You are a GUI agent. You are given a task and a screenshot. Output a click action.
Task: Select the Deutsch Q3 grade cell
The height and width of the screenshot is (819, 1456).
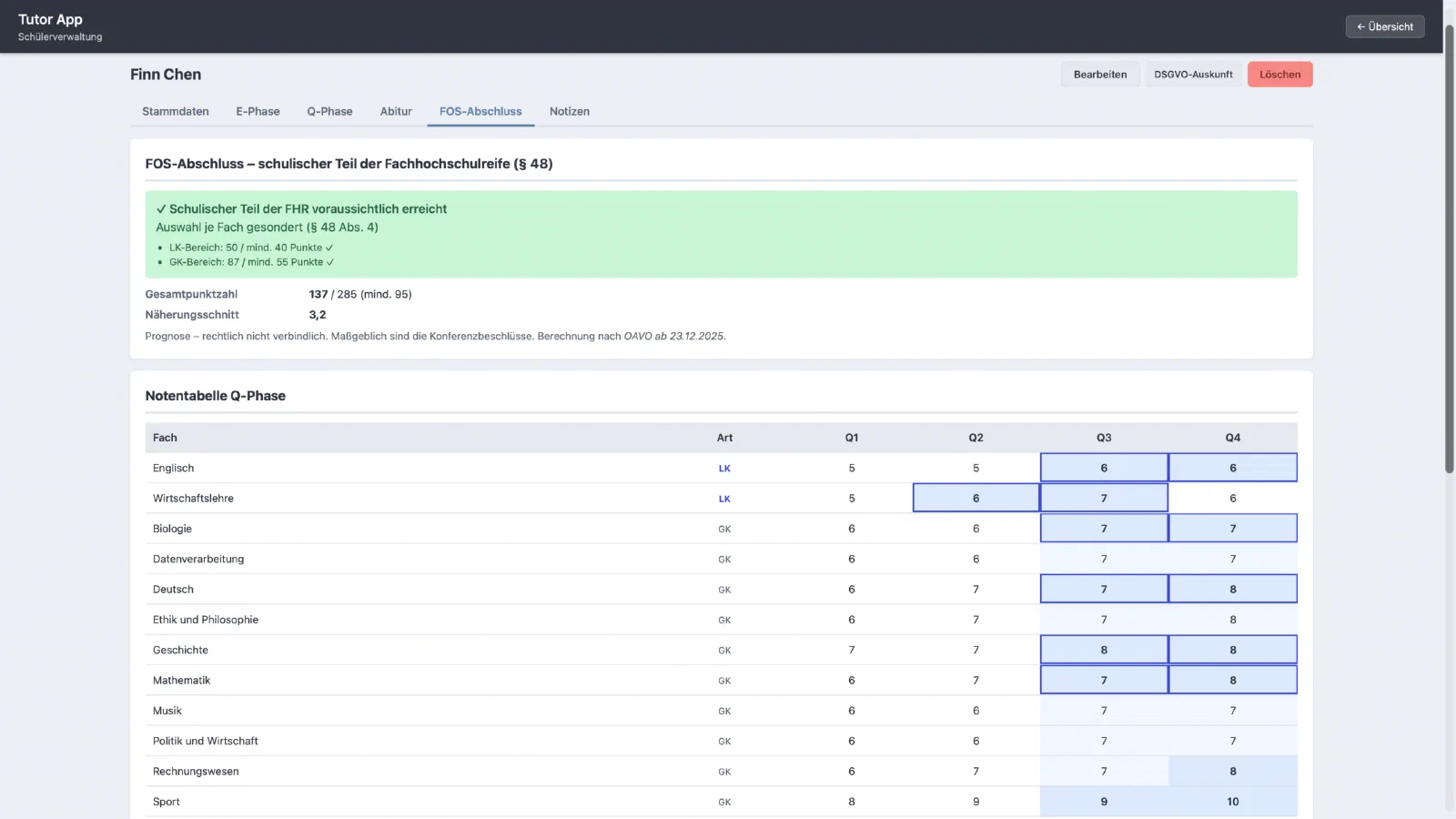click(1104, 589)
